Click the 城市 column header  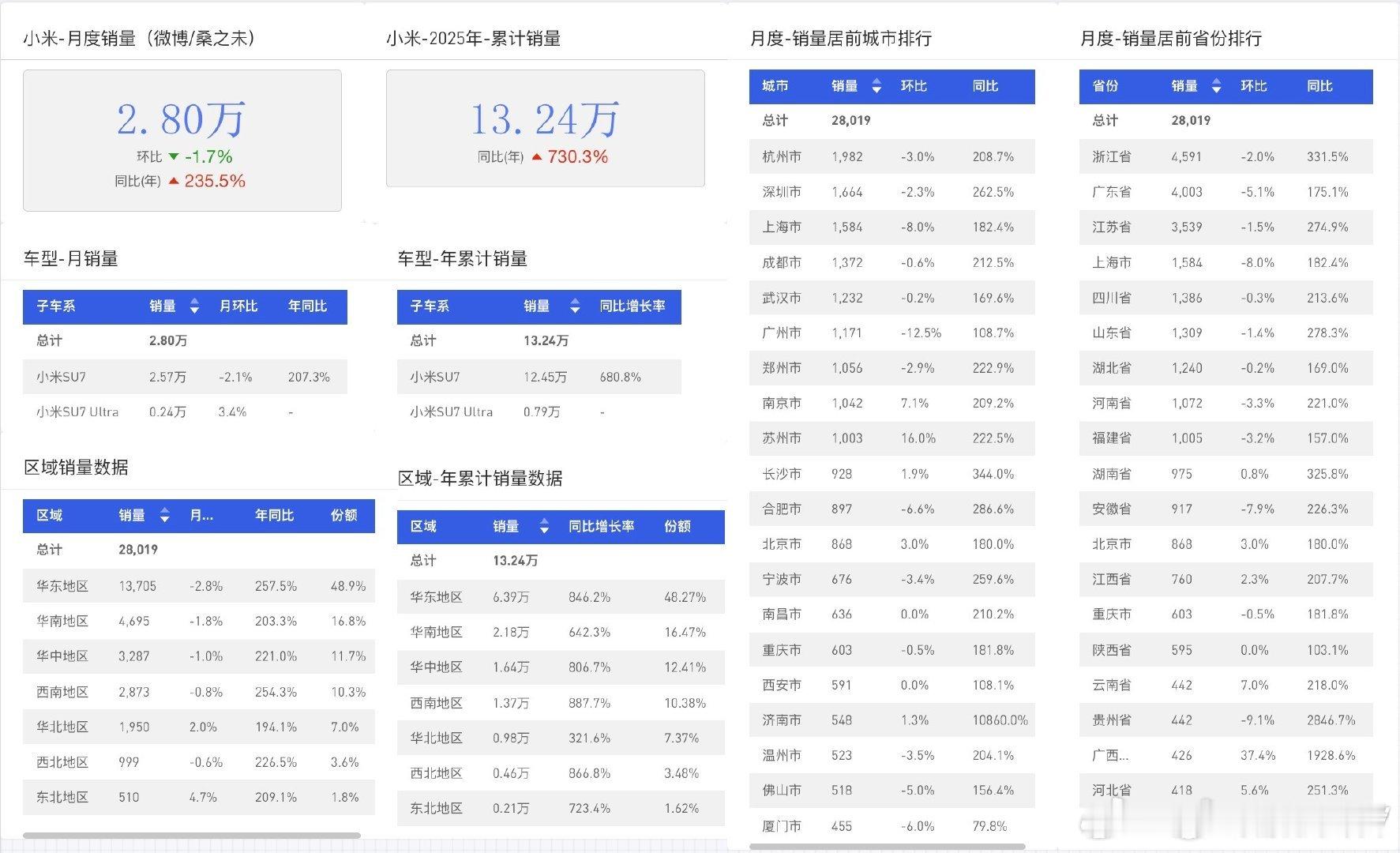pos(775,86)
